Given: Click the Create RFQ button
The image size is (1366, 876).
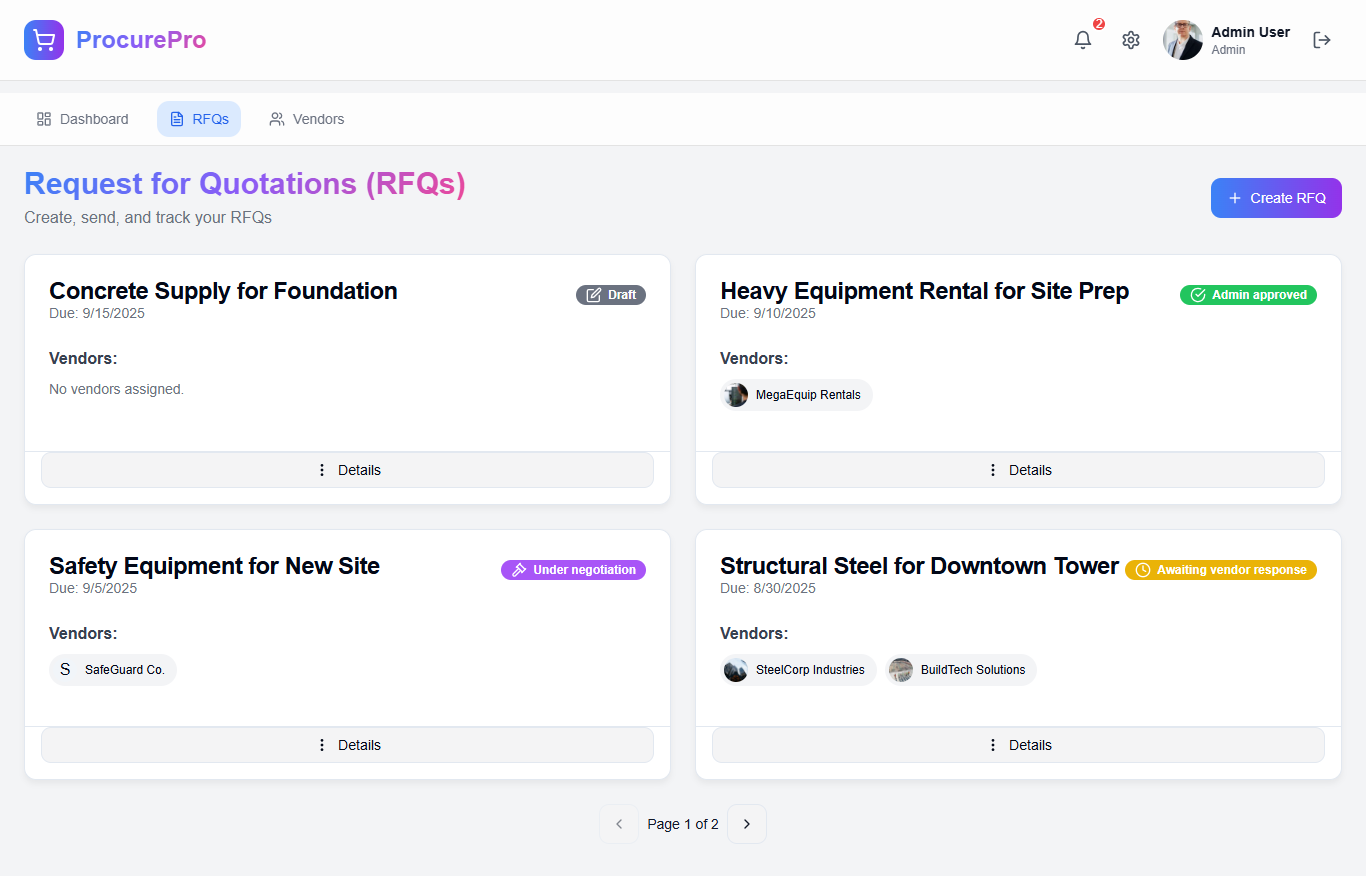Looking at the screenshot, I should [1276, 198].
